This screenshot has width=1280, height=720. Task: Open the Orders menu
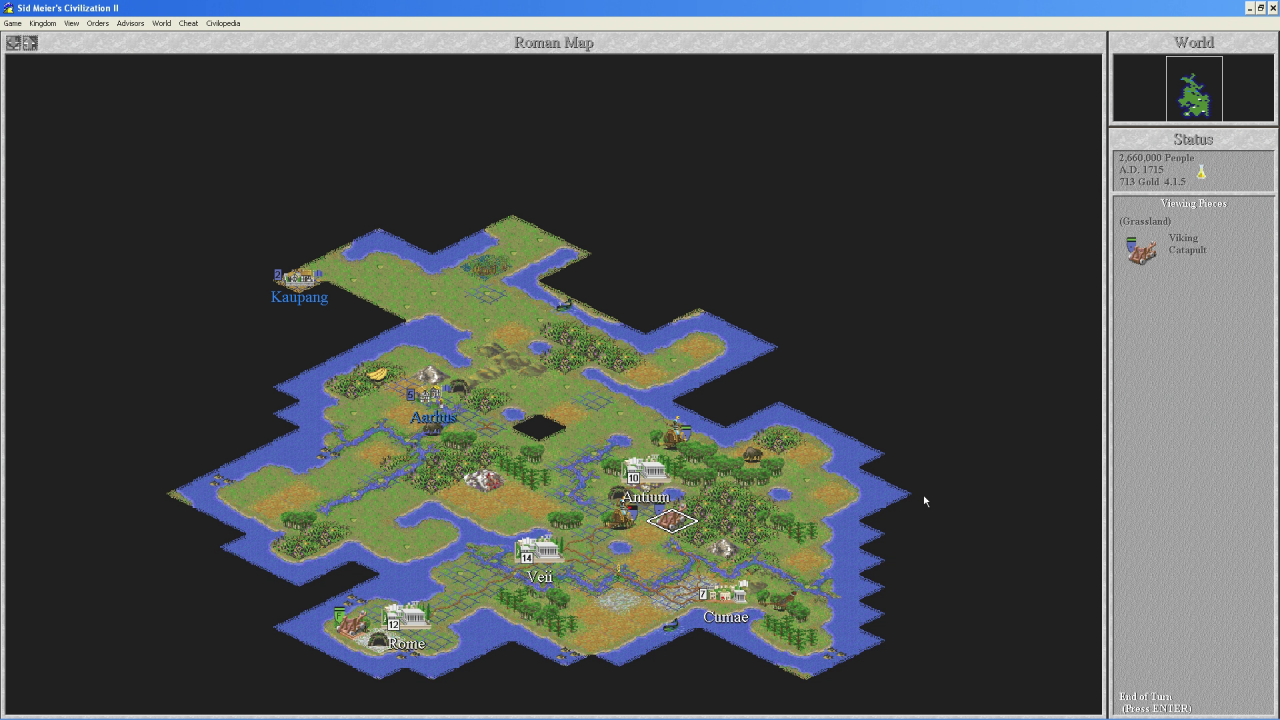98,23
